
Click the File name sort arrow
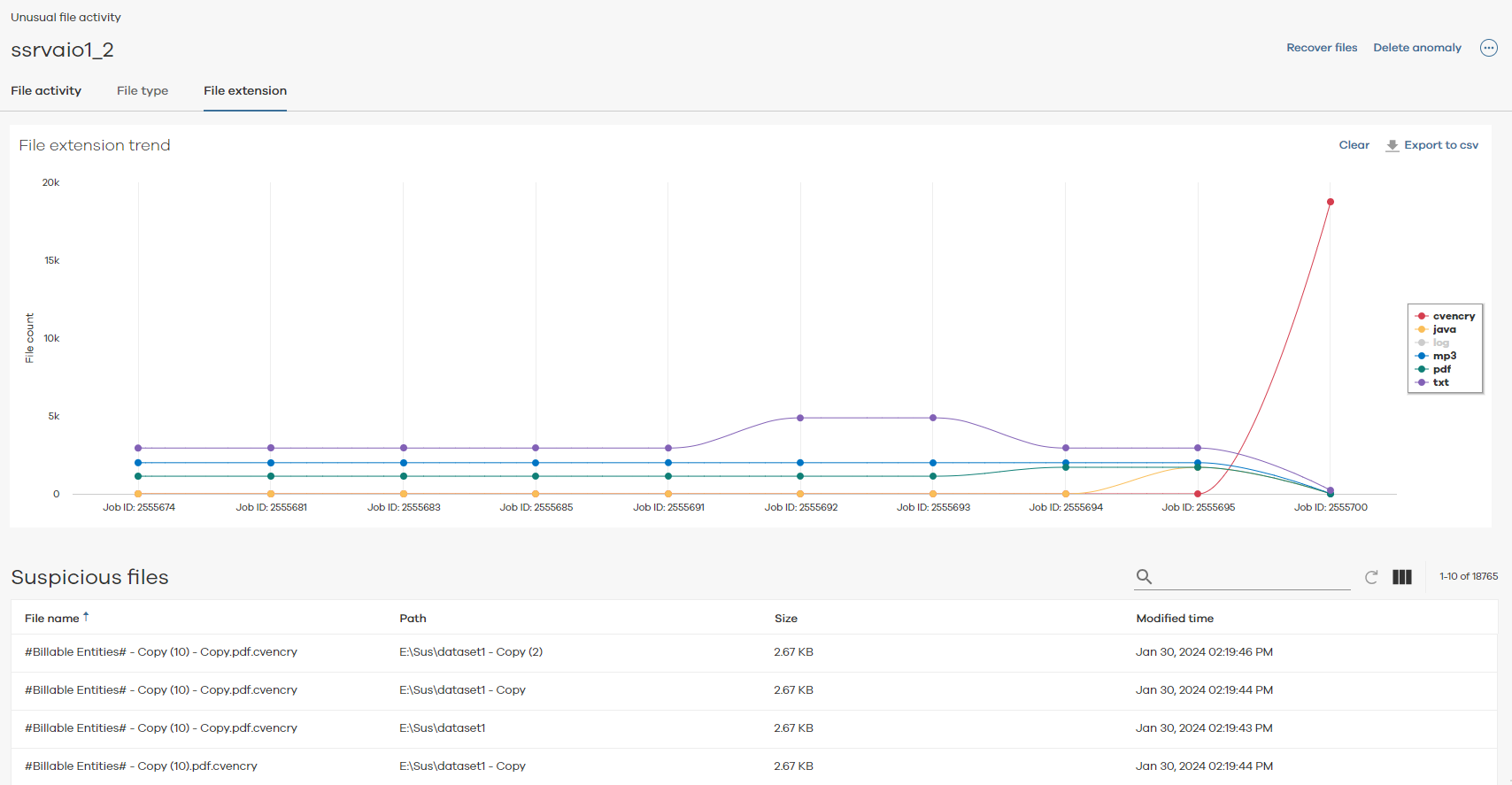tap(86, 617)
